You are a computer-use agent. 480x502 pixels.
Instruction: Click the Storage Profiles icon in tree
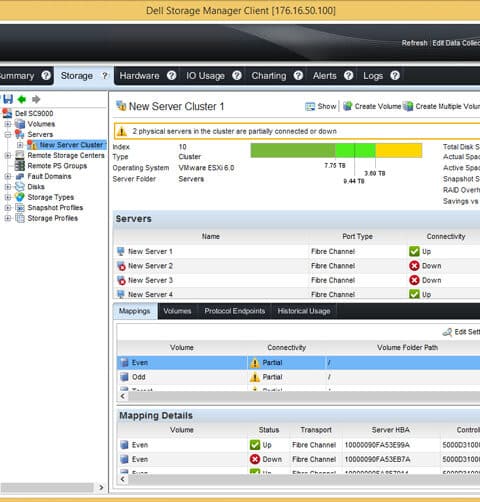click(x=20, y=218)
